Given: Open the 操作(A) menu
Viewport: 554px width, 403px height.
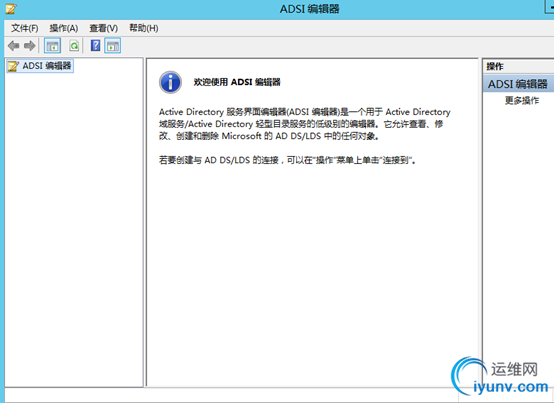Looking at the screenshot, I should click(x=64, y=28).
